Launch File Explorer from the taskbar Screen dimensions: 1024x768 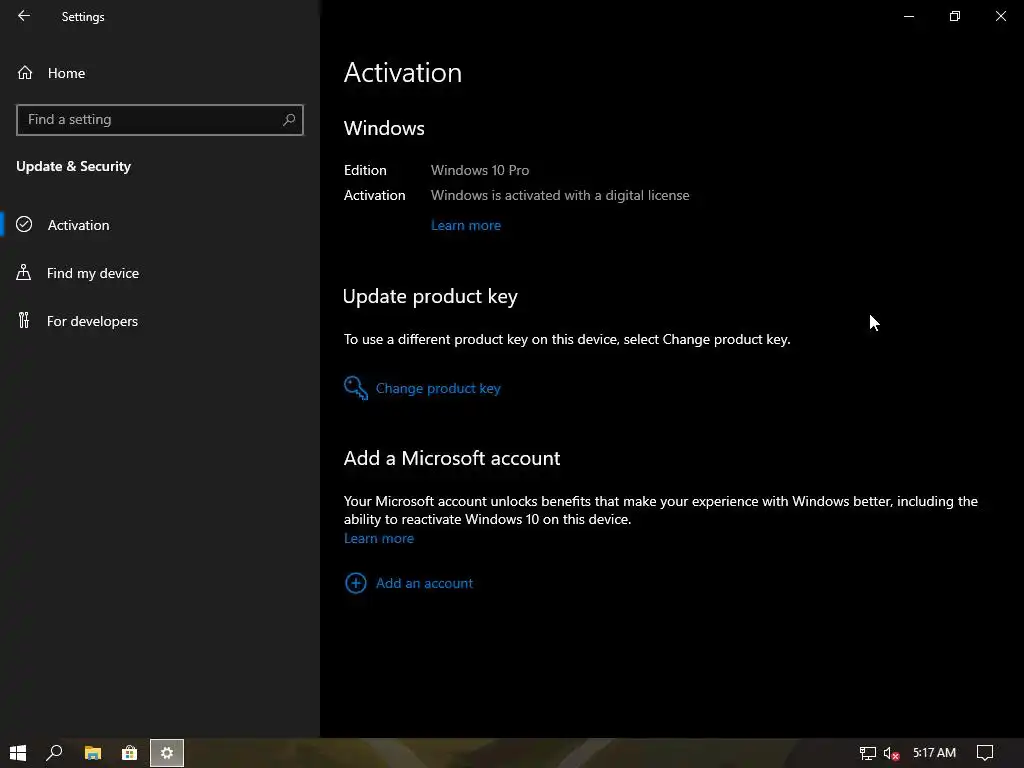93,753
